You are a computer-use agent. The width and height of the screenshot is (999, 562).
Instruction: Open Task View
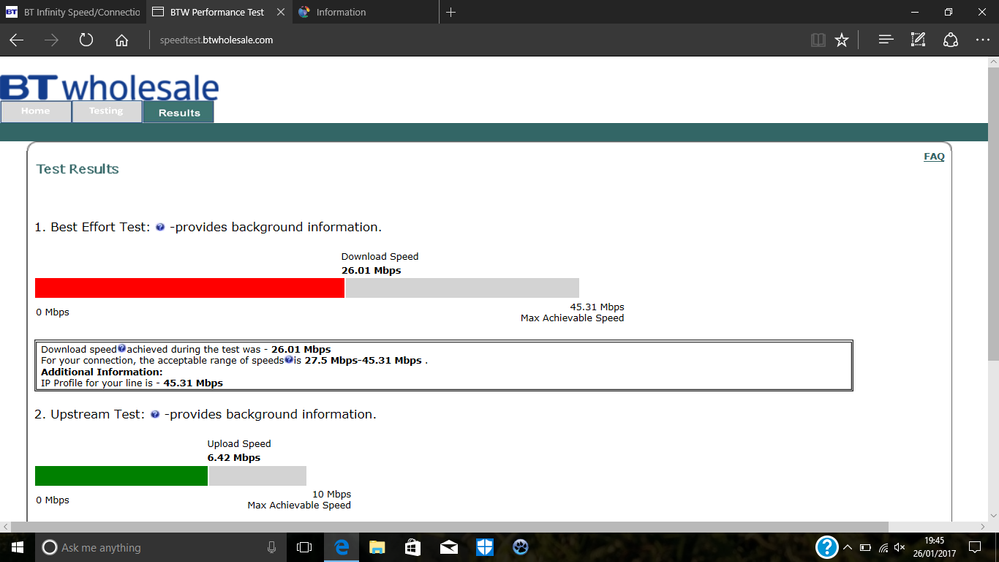point(305,547)
